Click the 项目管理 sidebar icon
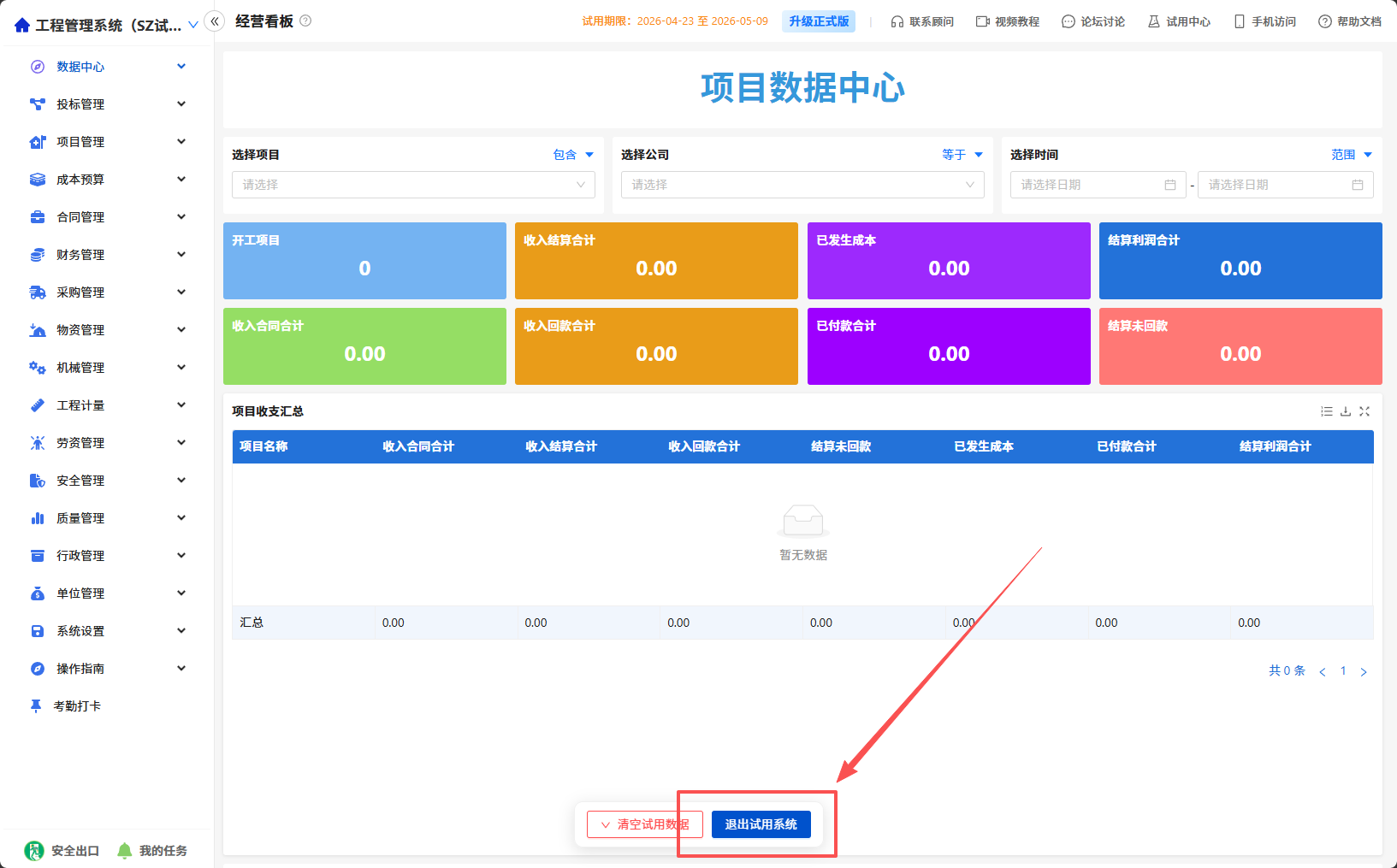 click(38, 142)
